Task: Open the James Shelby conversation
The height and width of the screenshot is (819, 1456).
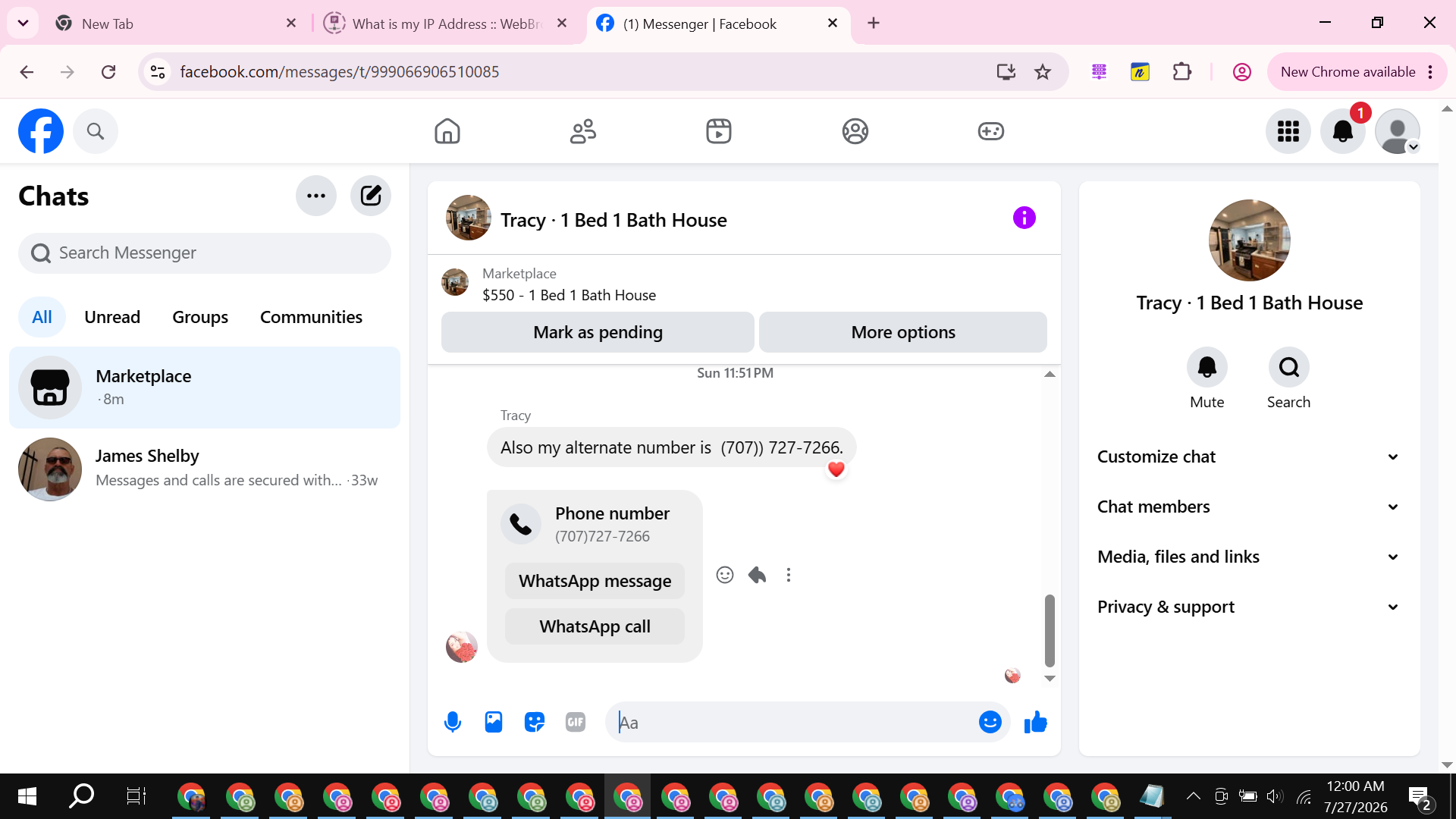Action: (205, 469)
